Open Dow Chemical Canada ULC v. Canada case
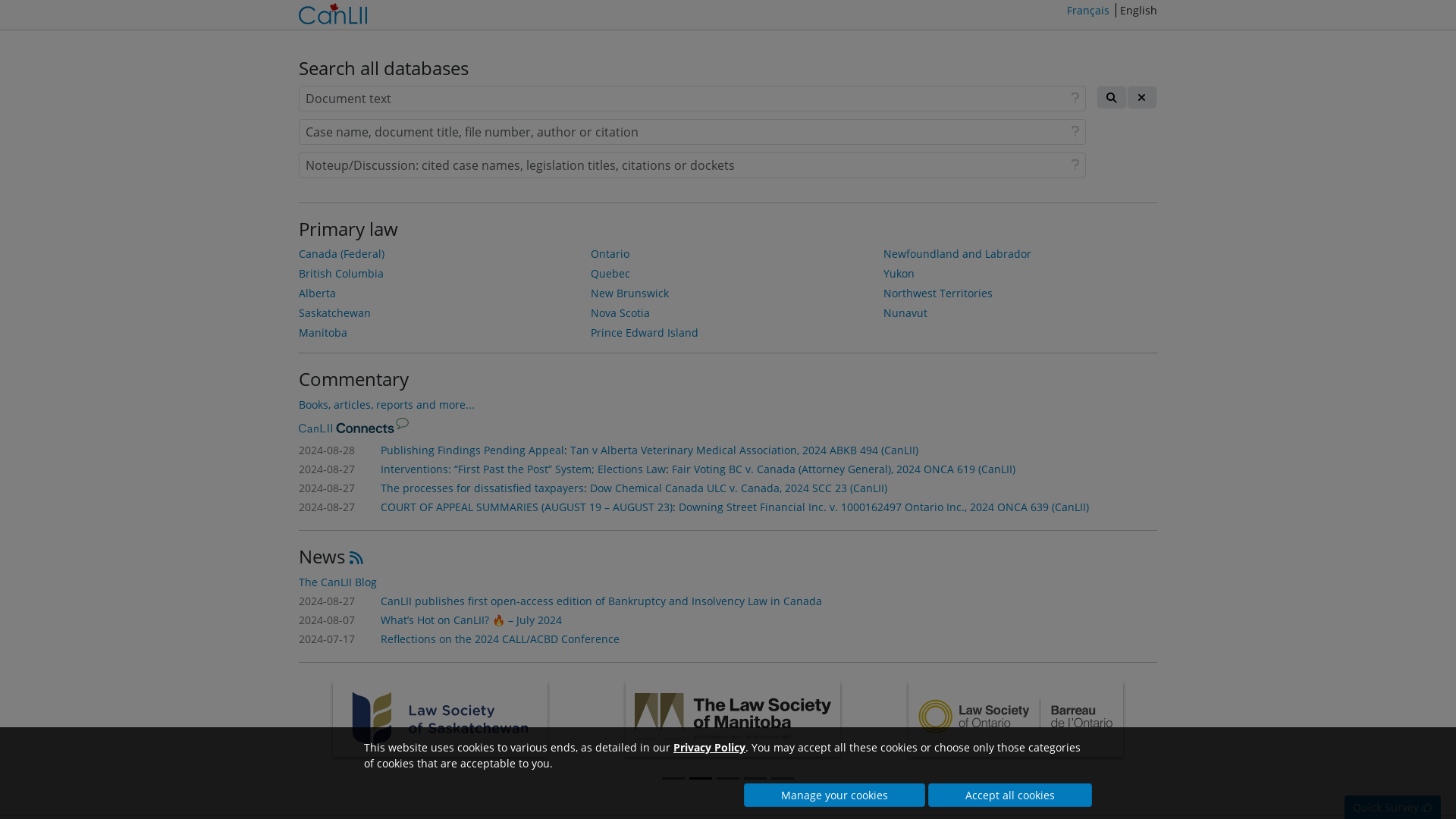The width and height of the screenshot is (1456, 819). click(x=739, y=488)
